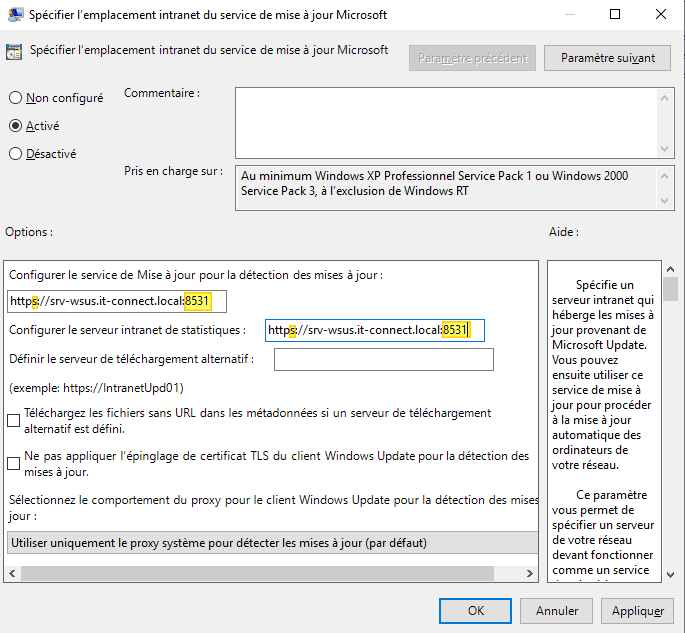This screenshot has height=633, width=685.
Task: Click the 'Au minimum Windows XP Professionnel' text
Action: click(435, 183)
